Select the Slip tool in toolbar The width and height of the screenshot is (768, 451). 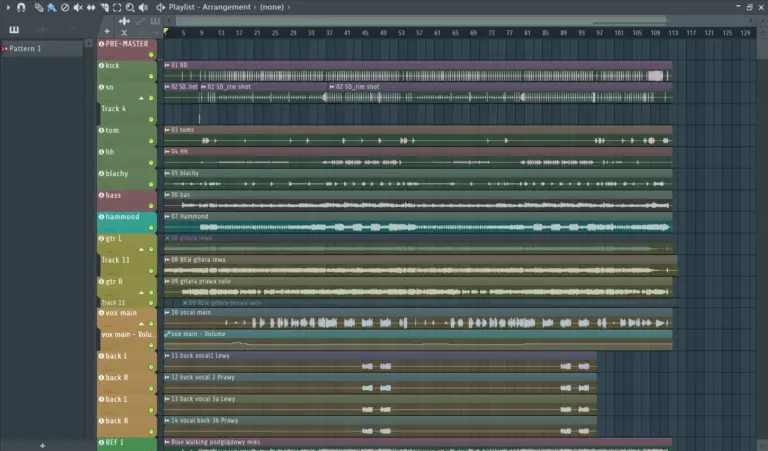[x=91, y=7]
